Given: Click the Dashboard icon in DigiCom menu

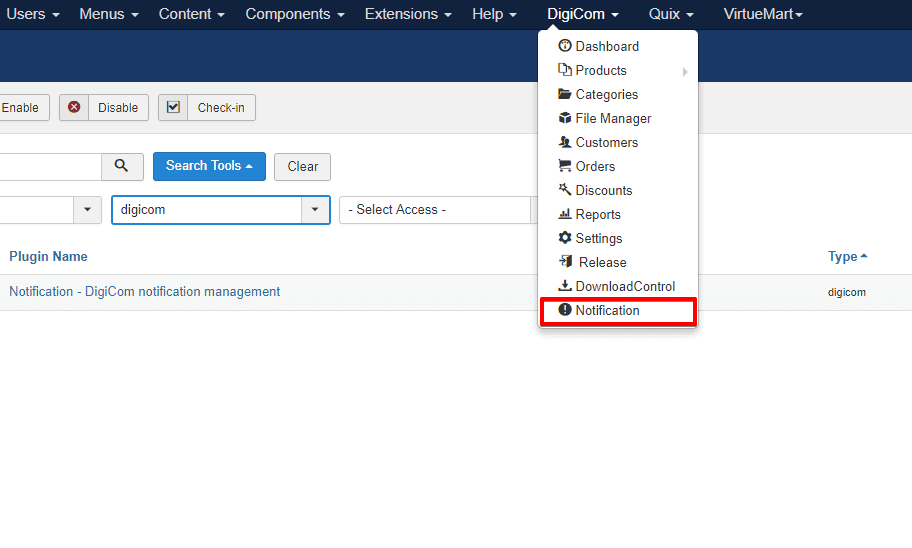Looking at the screenshot, I should point(565,46).
